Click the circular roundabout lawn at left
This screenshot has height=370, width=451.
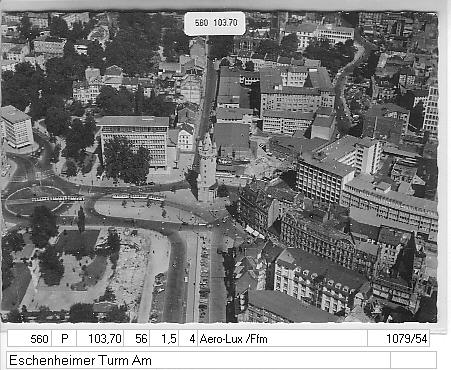35,202
